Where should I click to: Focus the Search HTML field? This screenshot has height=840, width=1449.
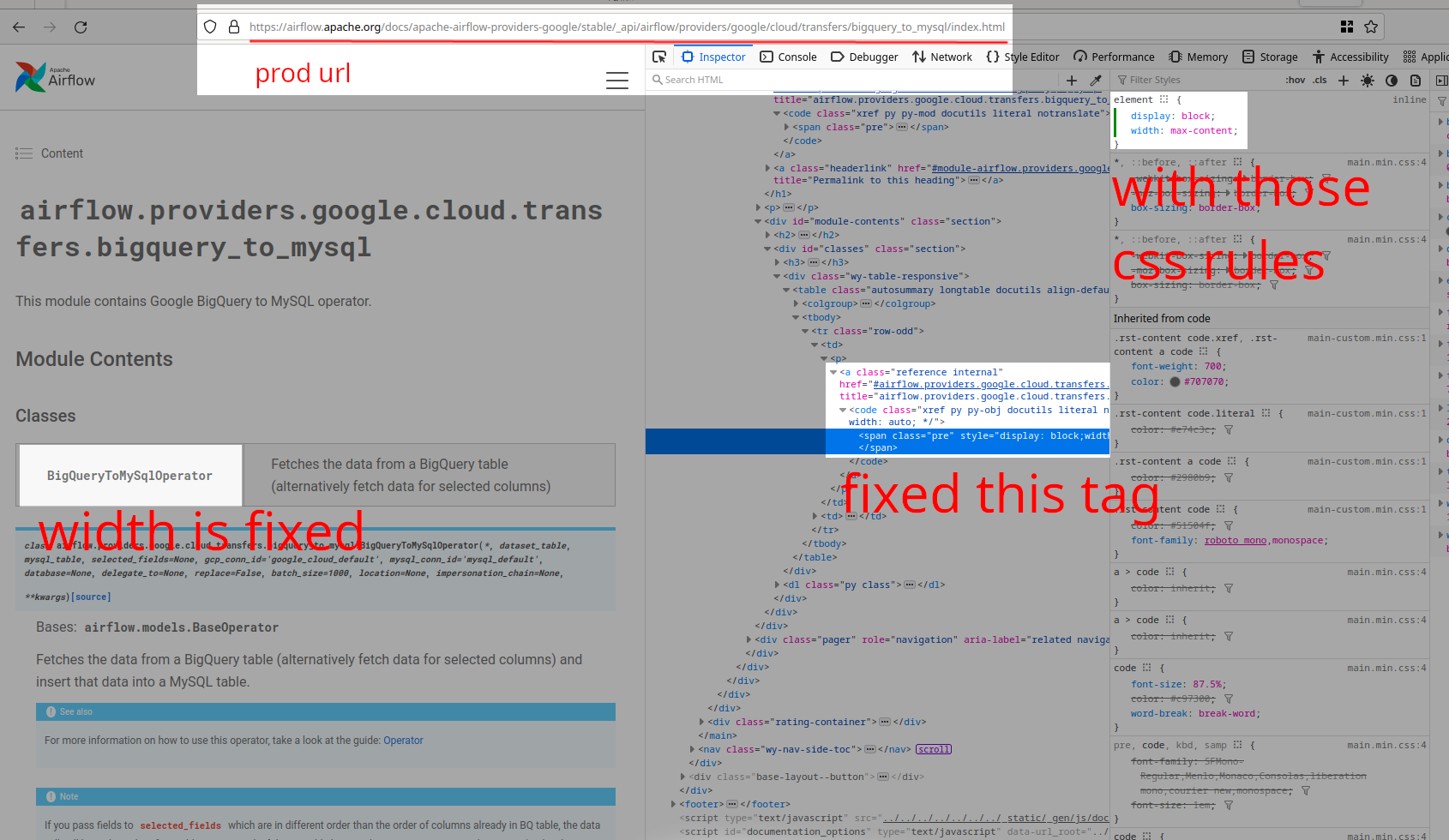pyautogui.click(x=853, y=80)
